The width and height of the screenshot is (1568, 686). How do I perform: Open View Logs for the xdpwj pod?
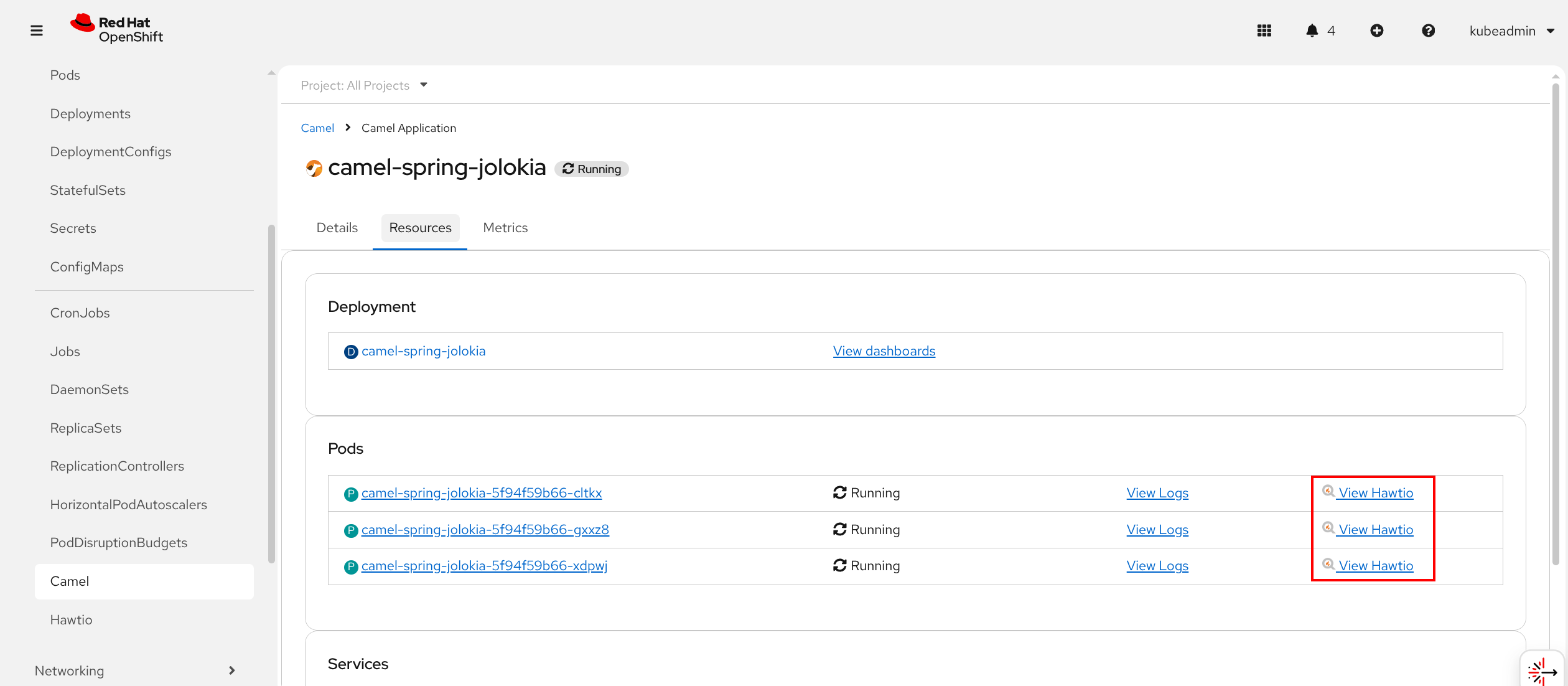pos(1157,566)
